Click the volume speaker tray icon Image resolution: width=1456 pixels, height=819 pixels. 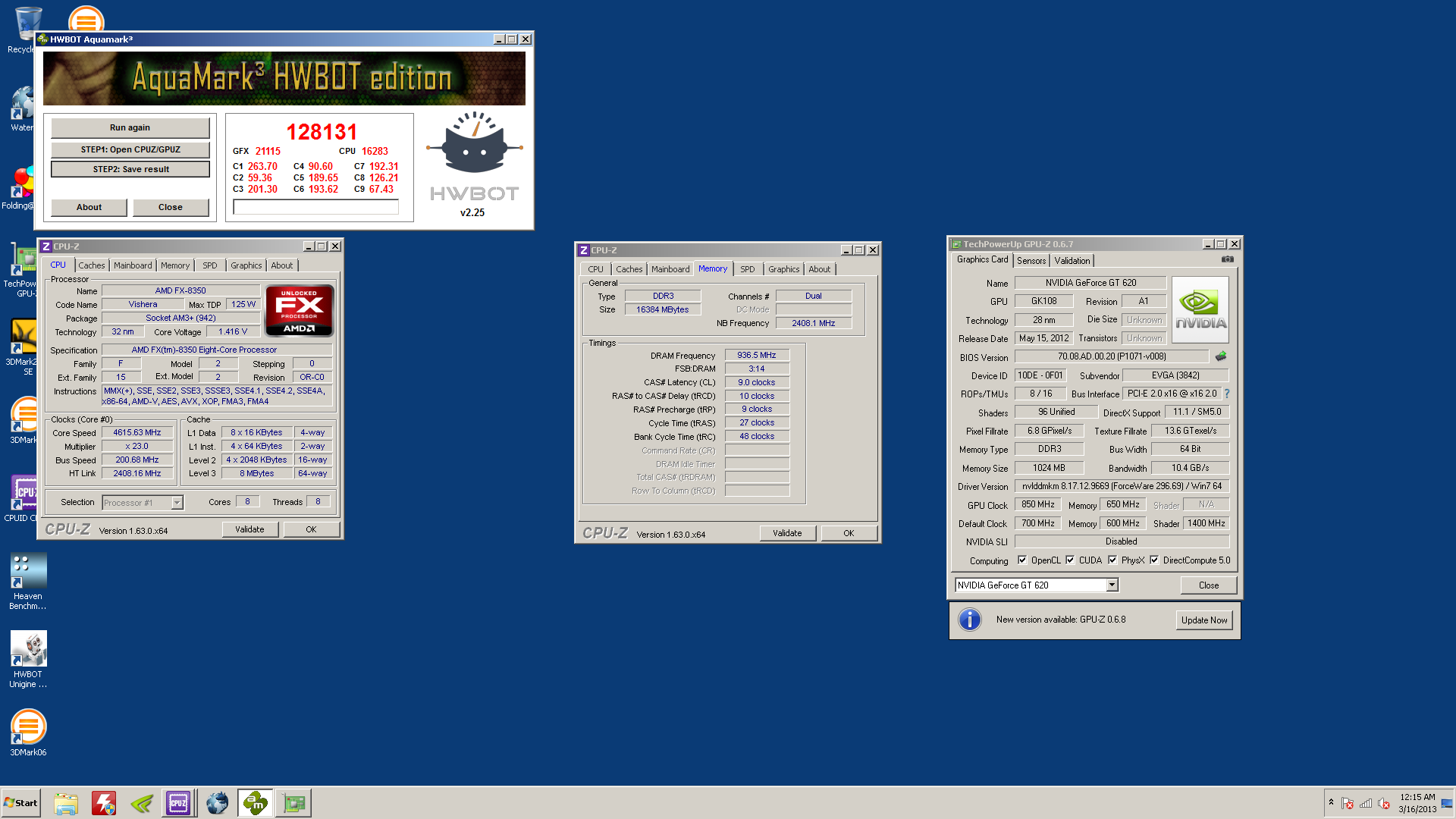(1384, 803)
